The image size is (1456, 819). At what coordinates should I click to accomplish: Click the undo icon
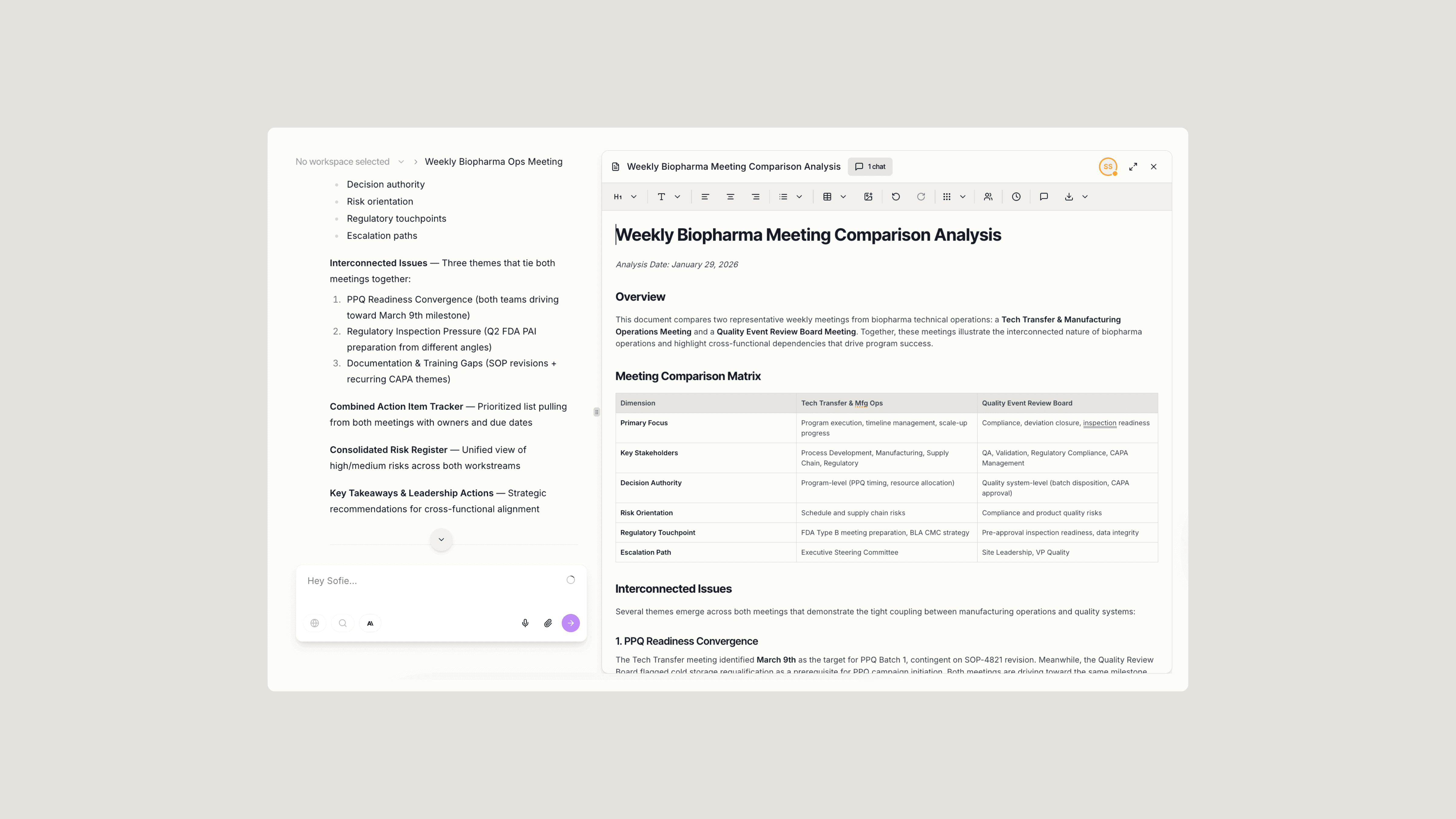896,197
